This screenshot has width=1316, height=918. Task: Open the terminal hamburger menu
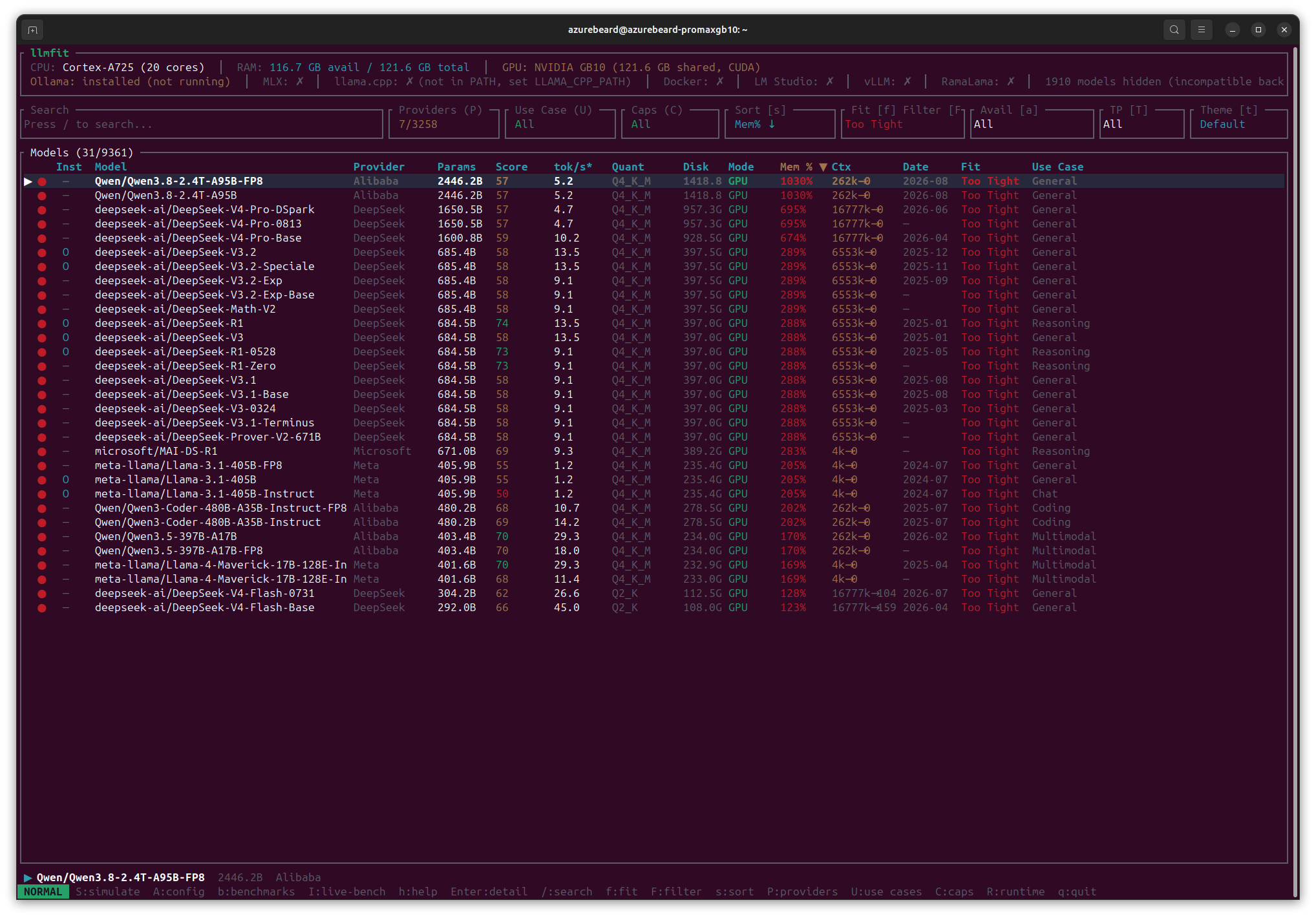(1202, 30)
